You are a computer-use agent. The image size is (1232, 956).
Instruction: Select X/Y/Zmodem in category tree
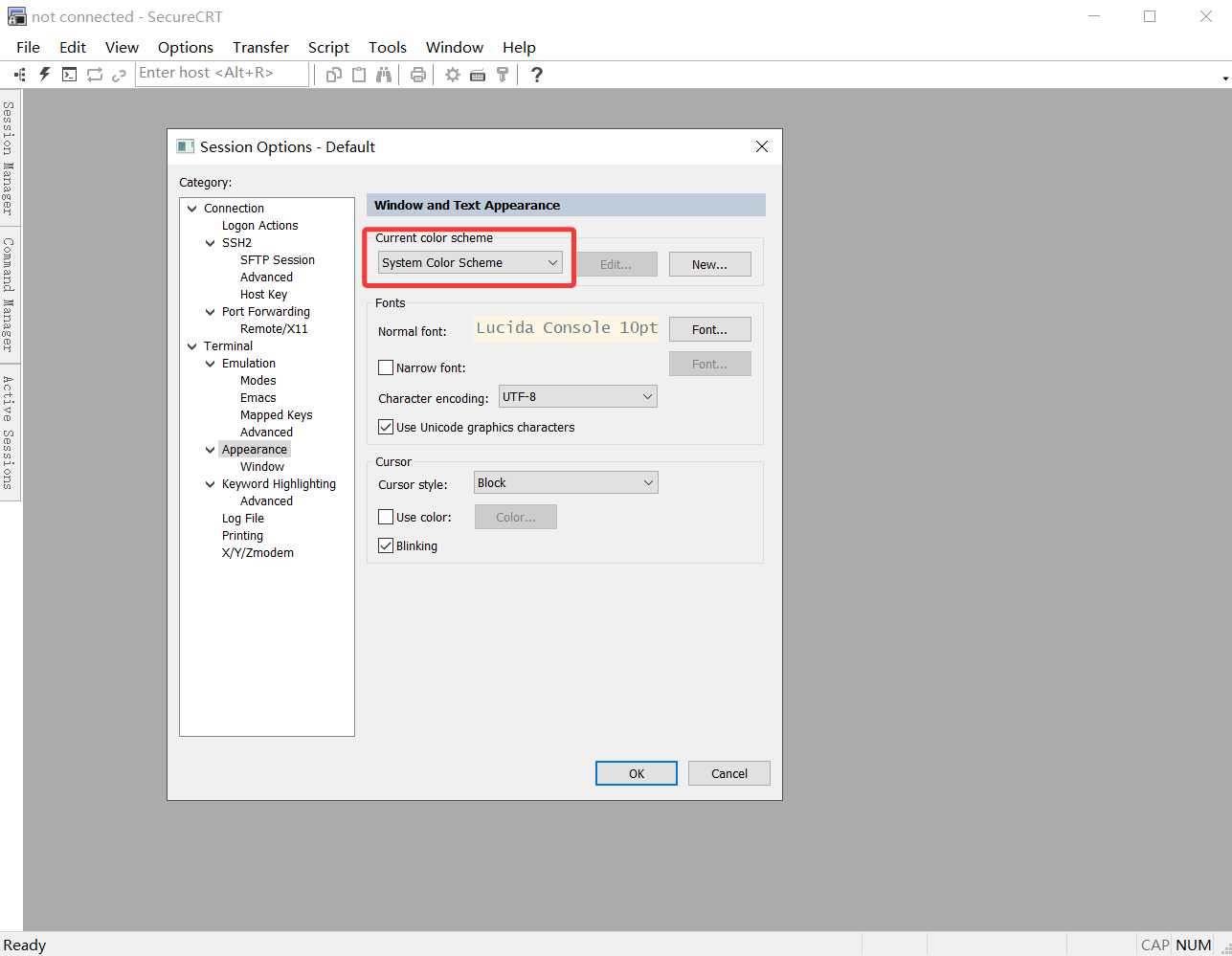(258, 553)
